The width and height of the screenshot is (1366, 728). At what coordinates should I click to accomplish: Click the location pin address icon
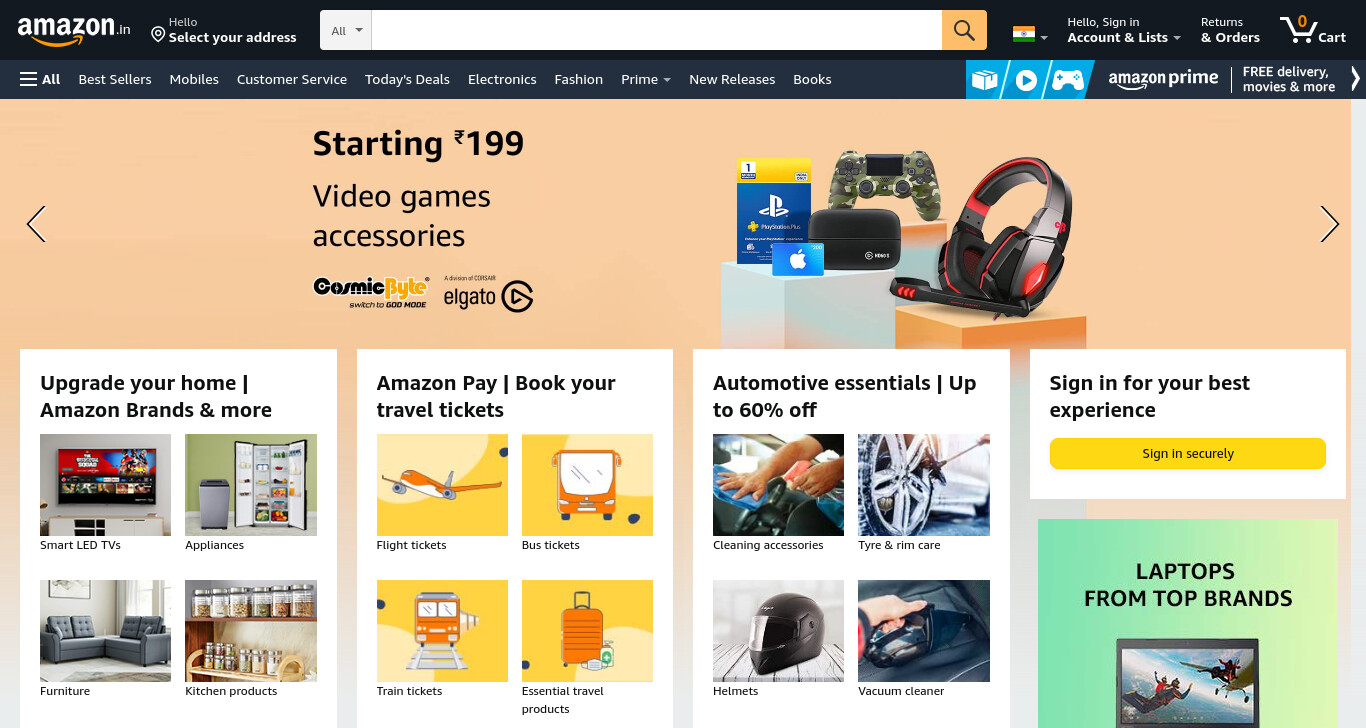tap(158, 35)
